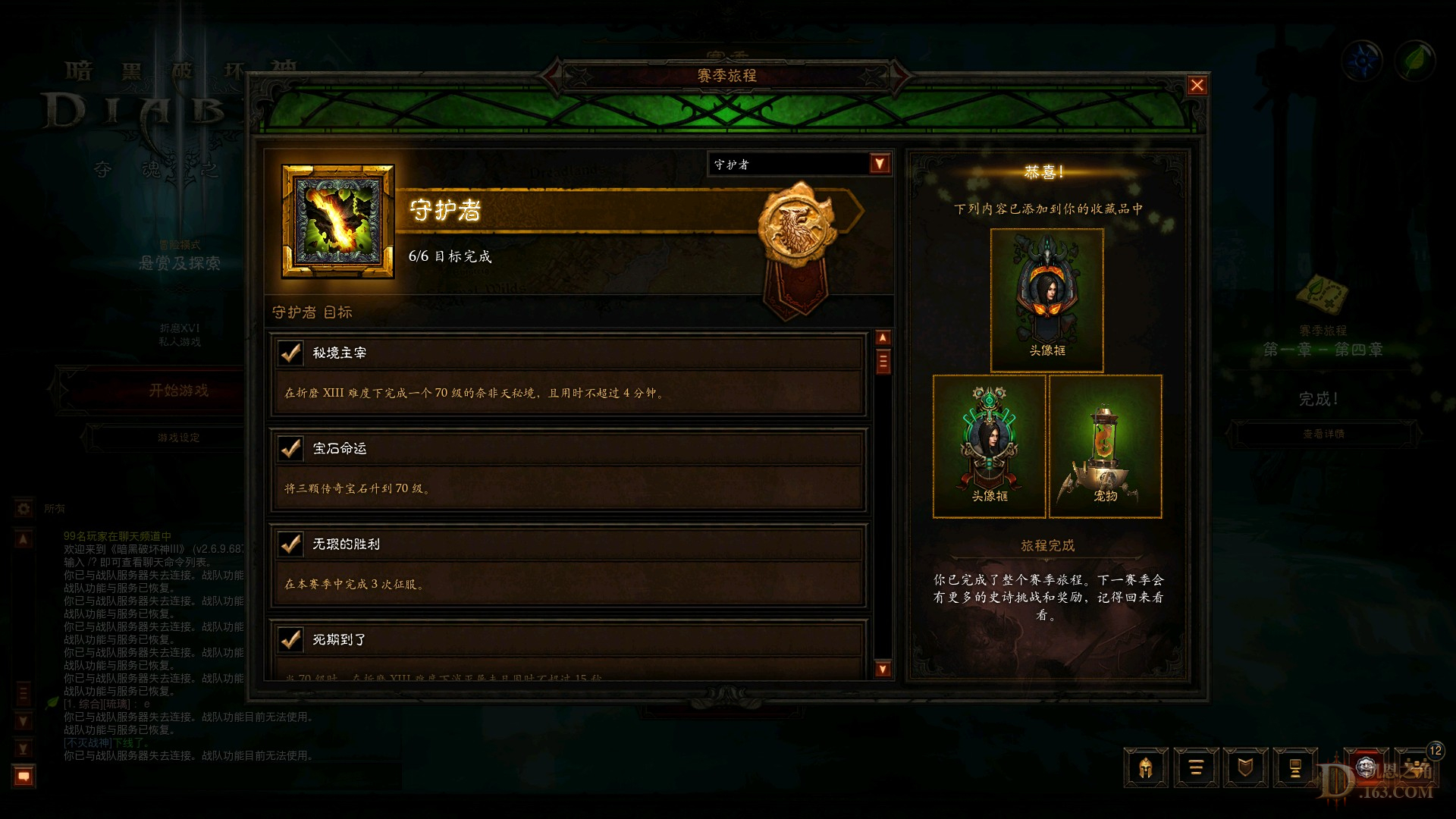Viewport: 1456px width, 819px height.
Task: Click objectives list scroll-down arrow
Action: (883, 669)
